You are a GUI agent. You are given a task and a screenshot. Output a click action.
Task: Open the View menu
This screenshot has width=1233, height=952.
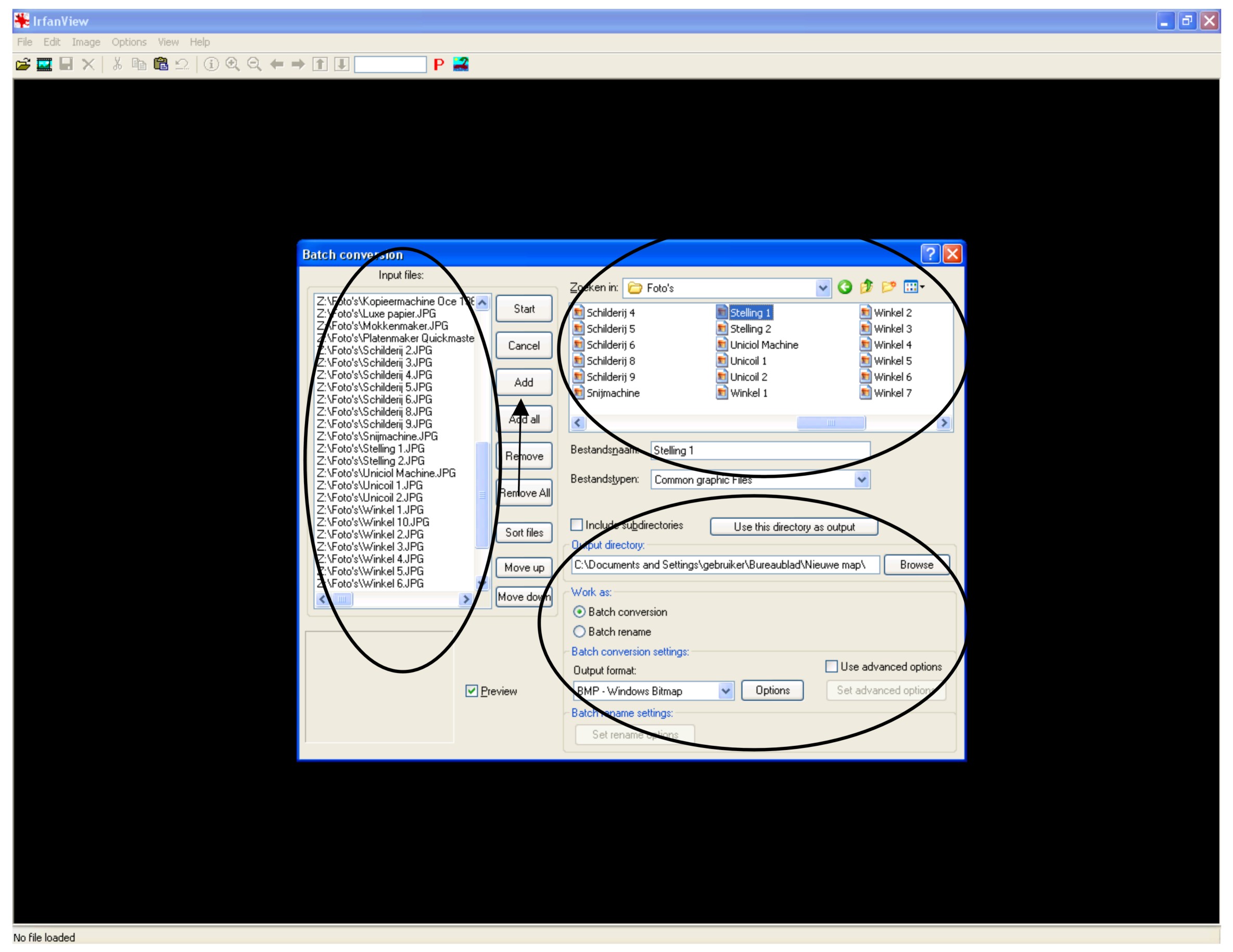point(168,42)
